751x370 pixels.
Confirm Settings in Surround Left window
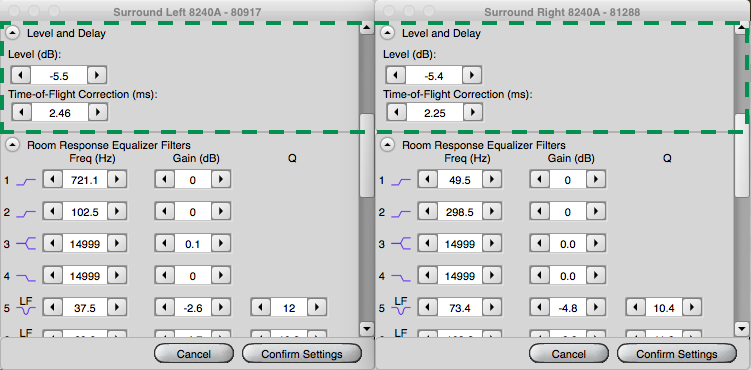(x=302, y=354)
